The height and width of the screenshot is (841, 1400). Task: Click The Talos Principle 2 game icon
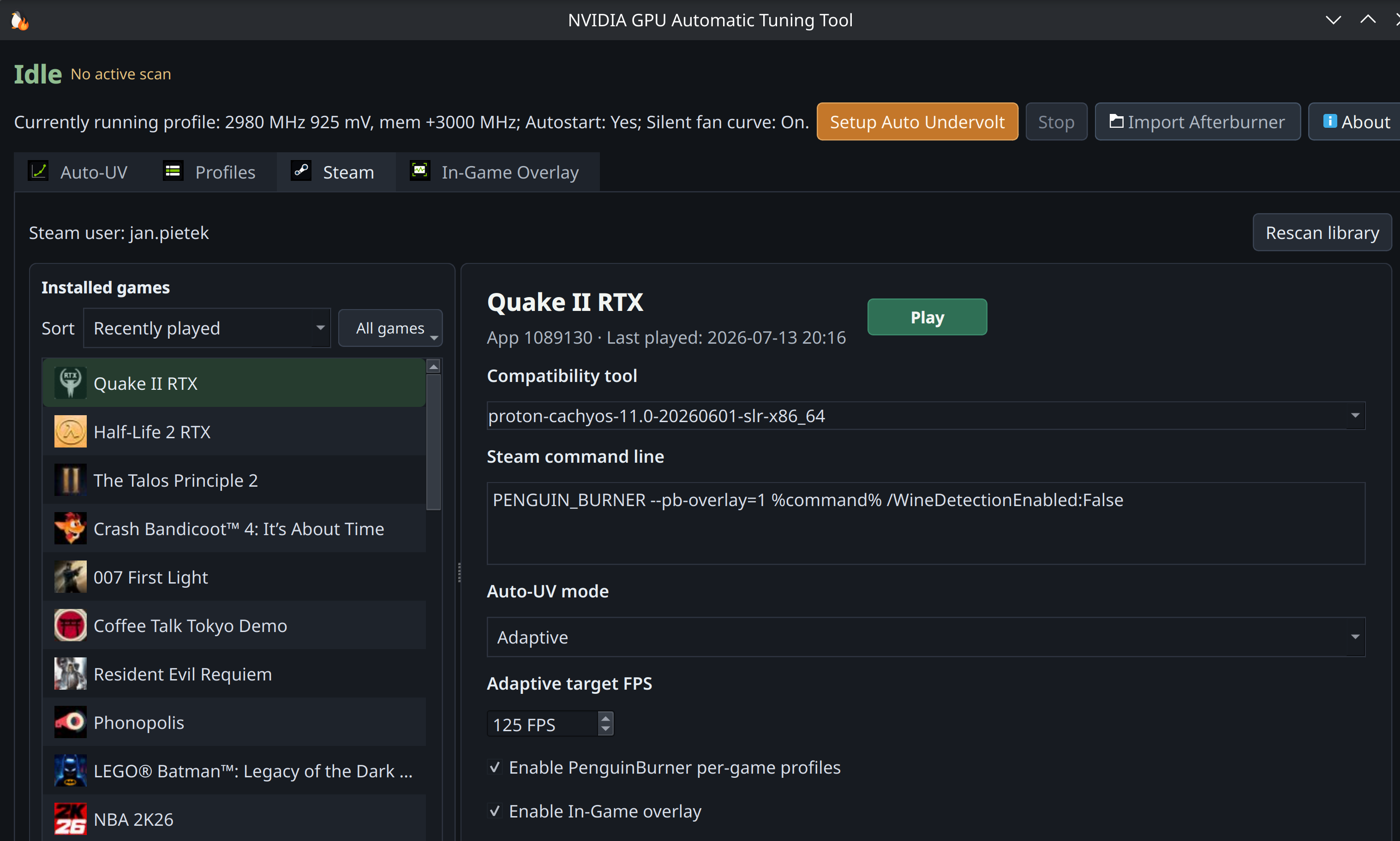(70, 480)
